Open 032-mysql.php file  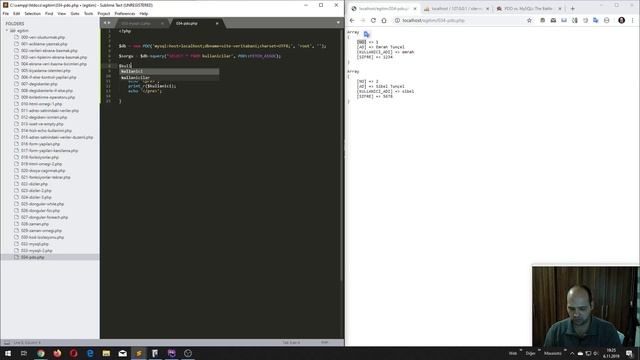(35, 244)
